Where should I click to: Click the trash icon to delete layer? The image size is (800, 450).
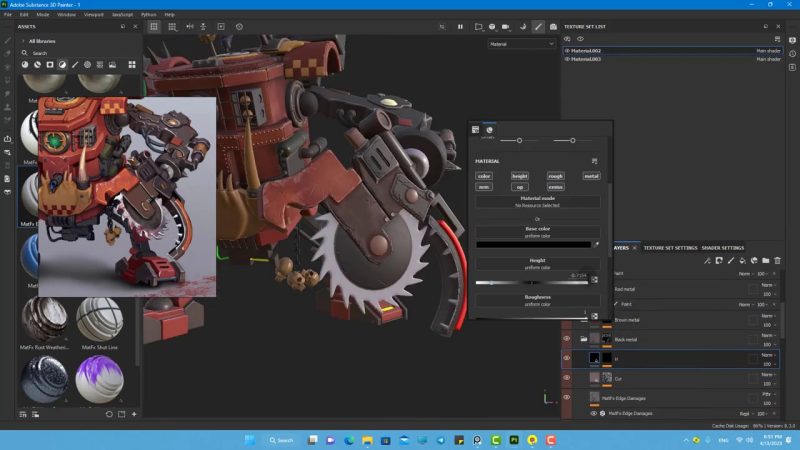pos(777,261)
